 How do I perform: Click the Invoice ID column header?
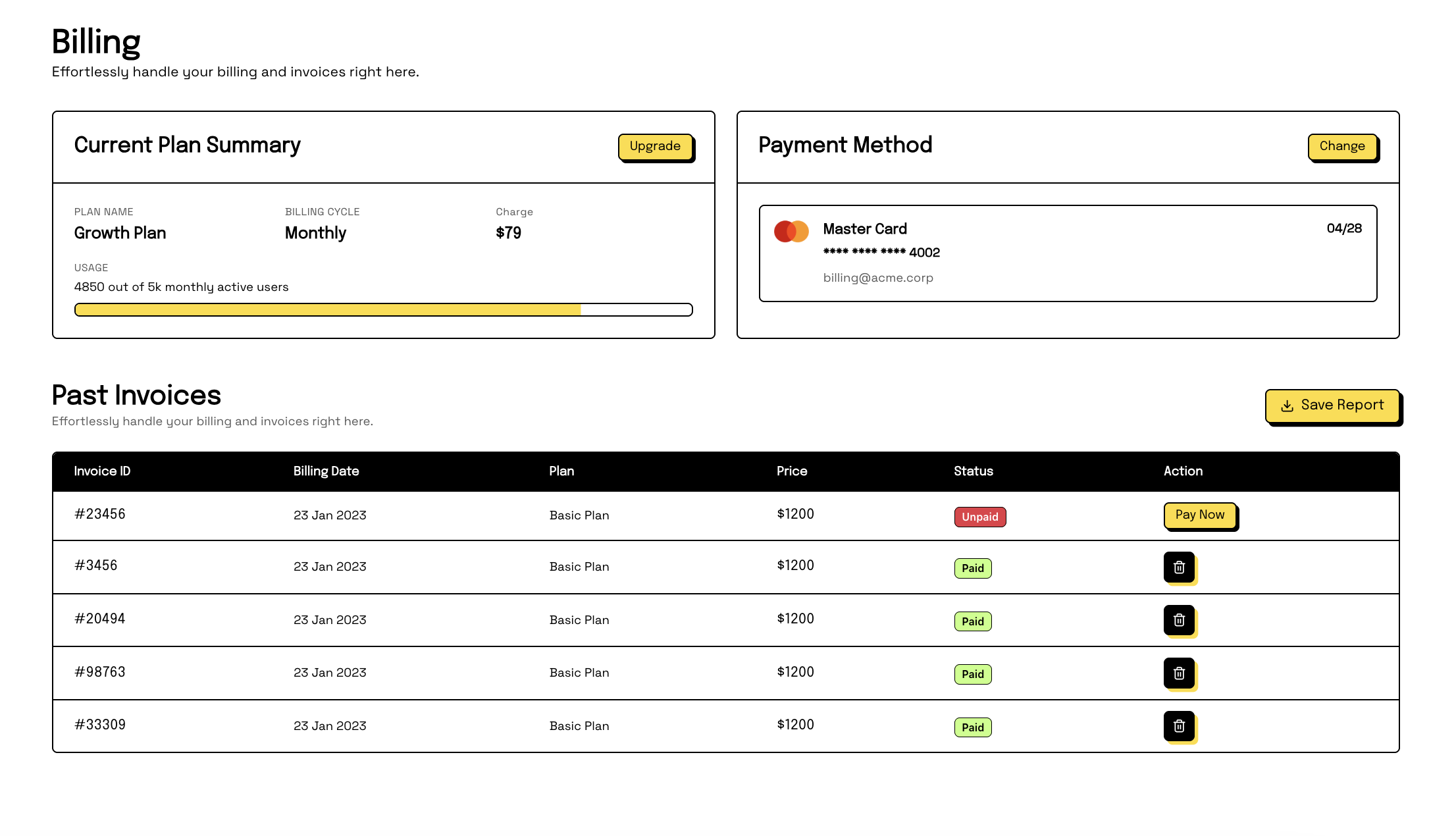(102, 471)
